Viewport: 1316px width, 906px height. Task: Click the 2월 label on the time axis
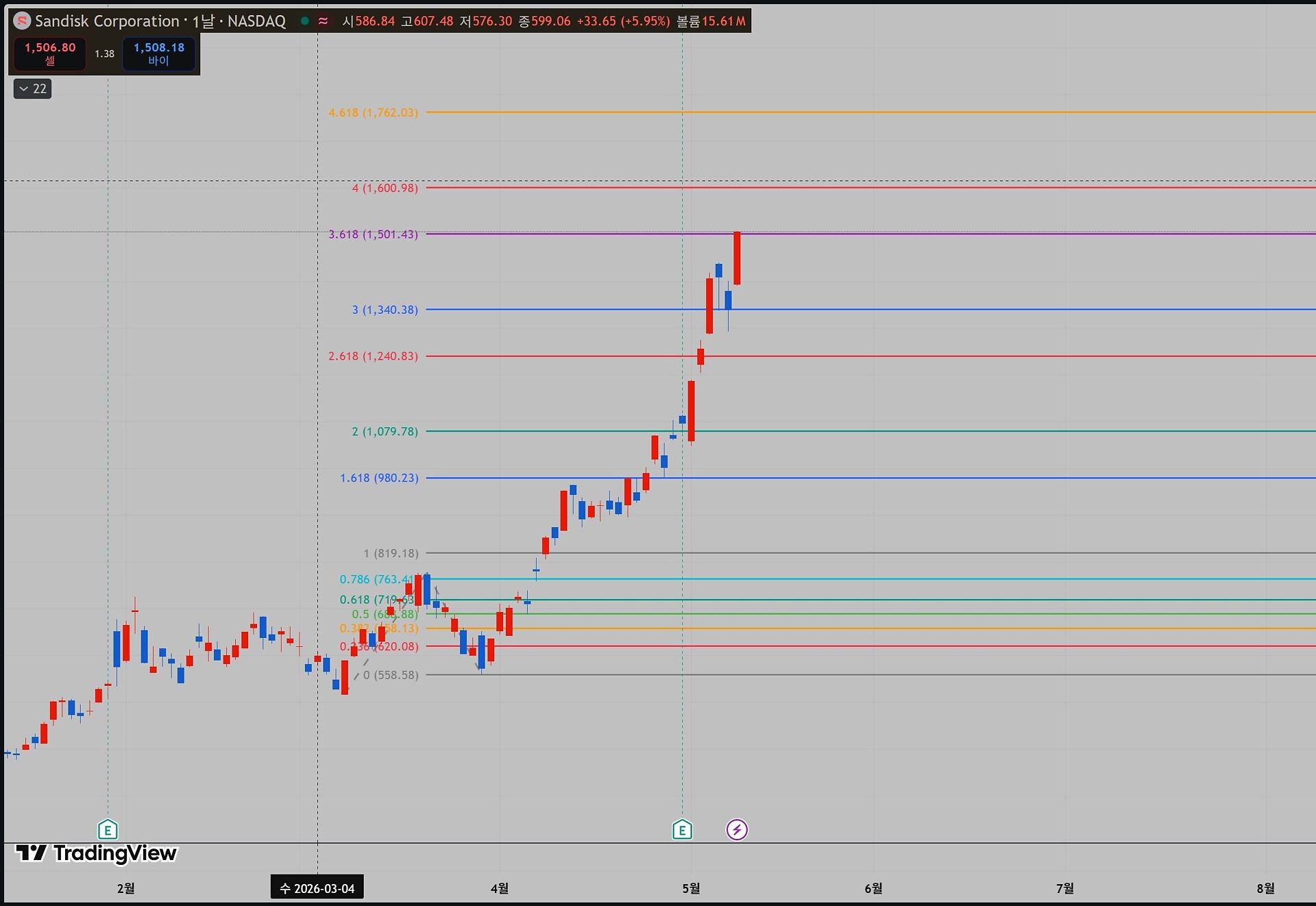click(x=125, y=888)
